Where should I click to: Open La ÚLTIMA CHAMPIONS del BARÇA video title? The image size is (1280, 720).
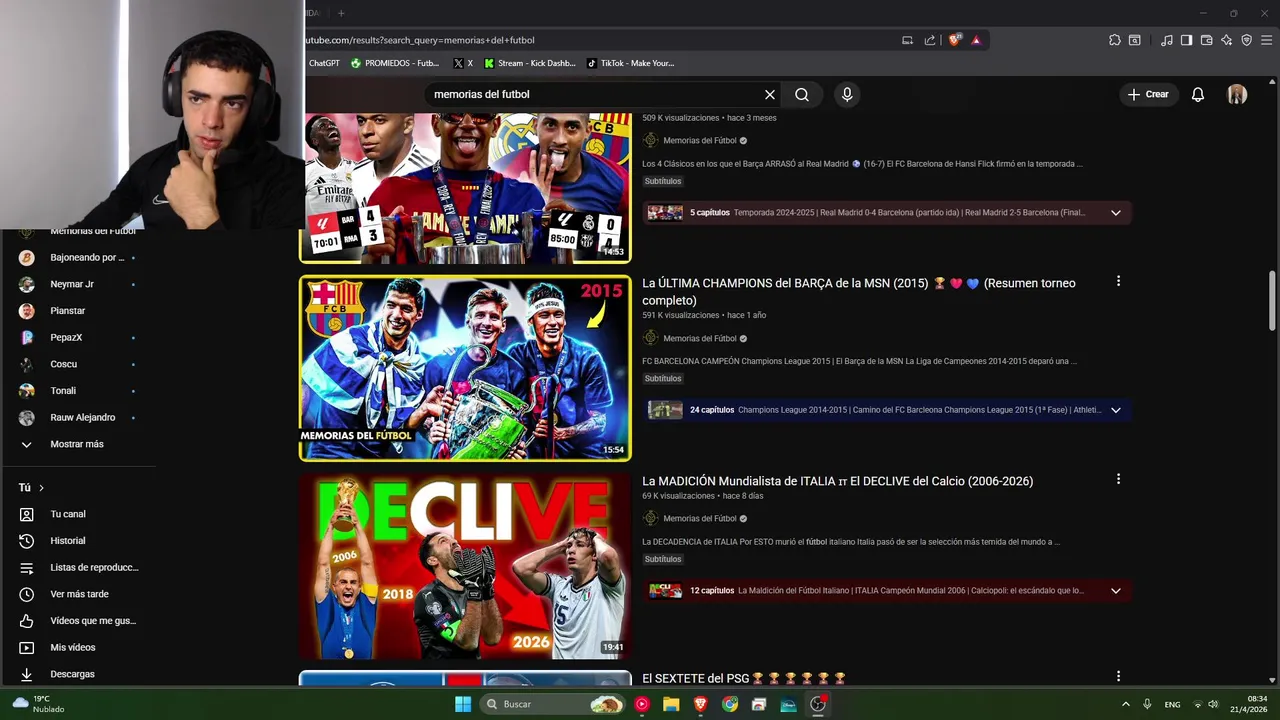pyautogui.click(x=859, y=291)
